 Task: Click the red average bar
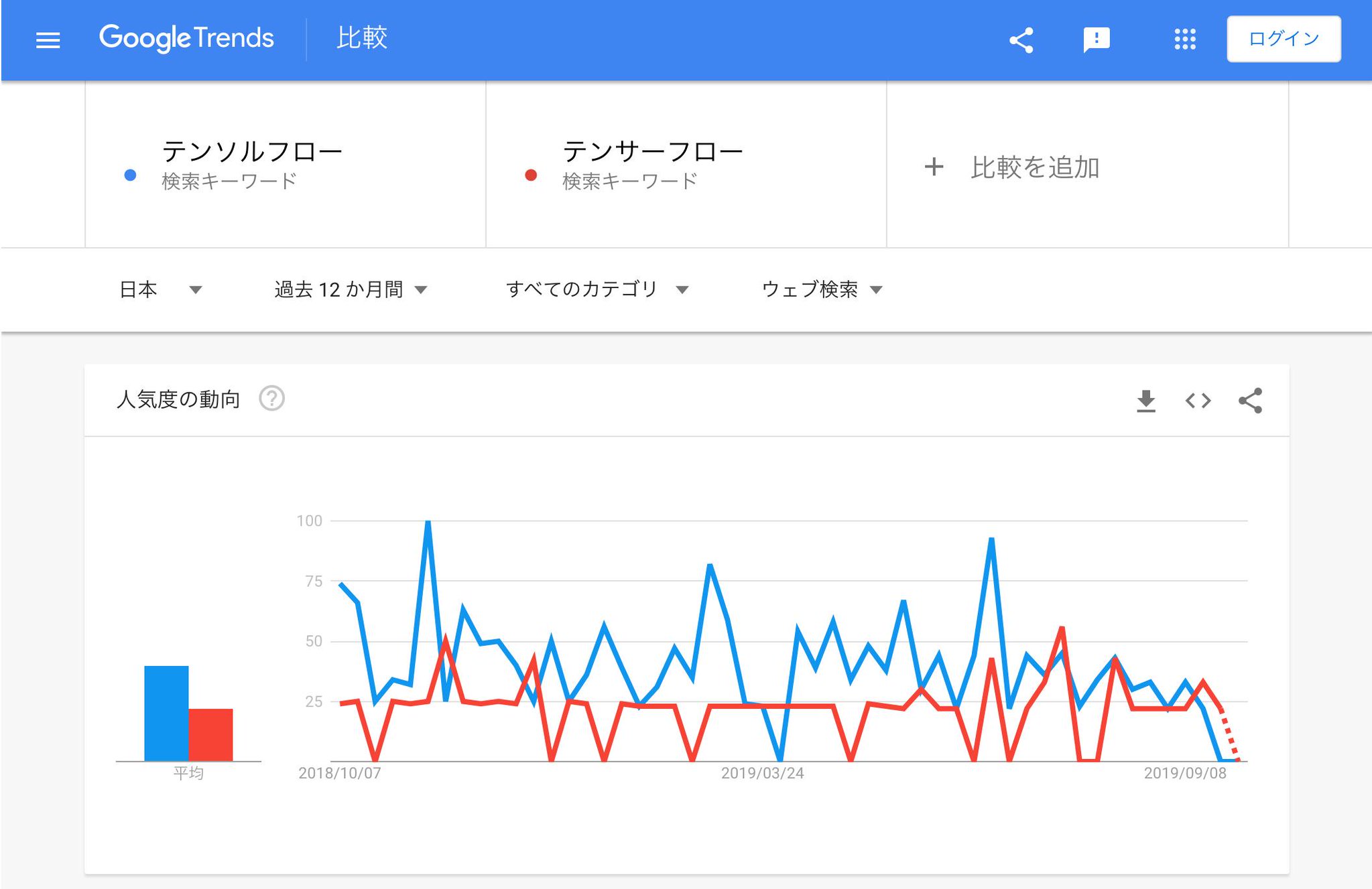click(210, 735)
